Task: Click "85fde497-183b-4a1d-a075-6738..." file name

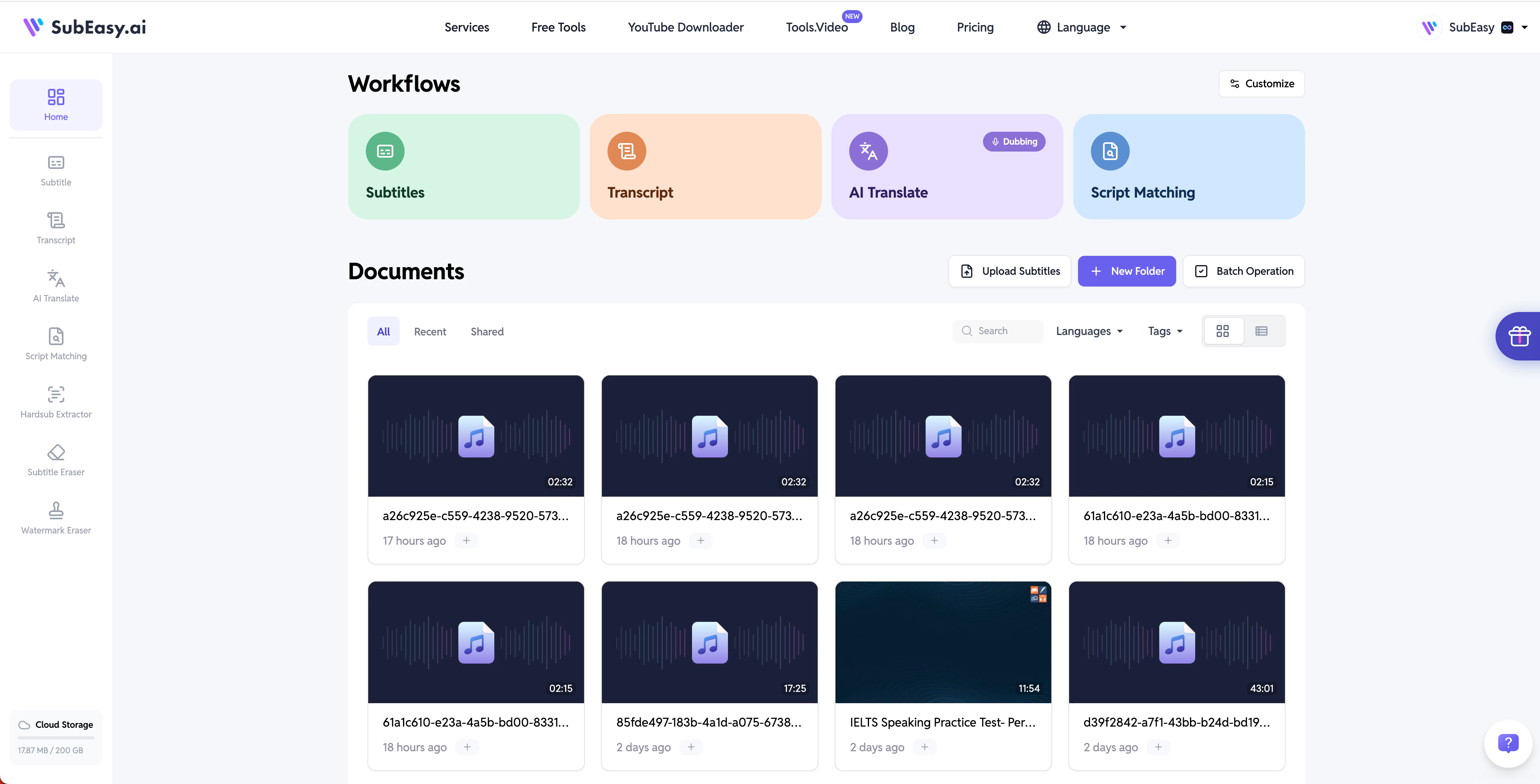Action: [709, 722]
